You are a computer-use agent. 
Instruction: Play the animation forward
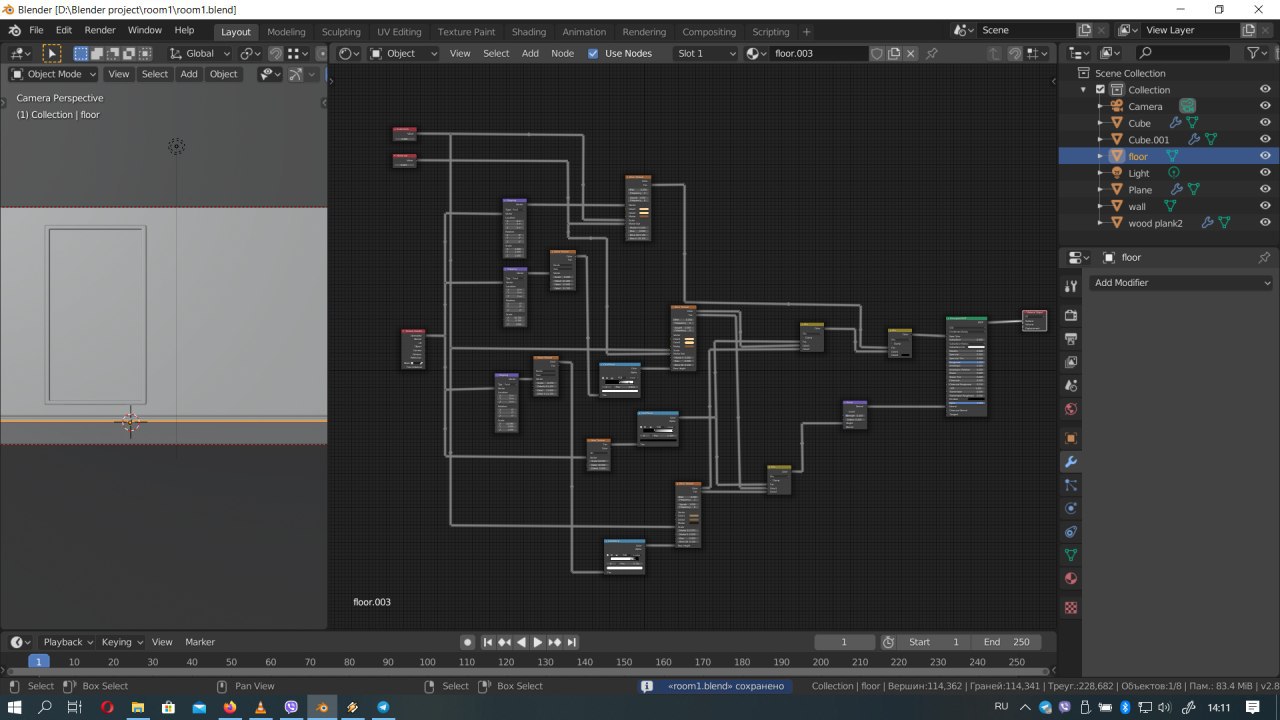[538, 642]
